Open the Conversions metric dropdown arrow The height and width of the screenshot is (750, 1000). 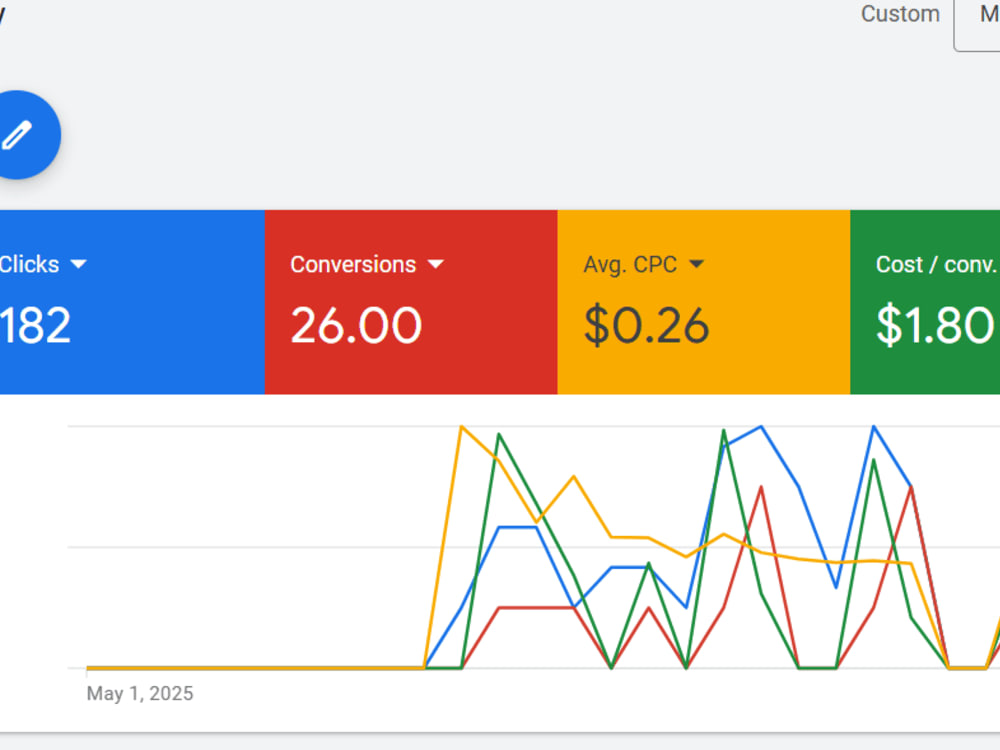pos(436,264)
